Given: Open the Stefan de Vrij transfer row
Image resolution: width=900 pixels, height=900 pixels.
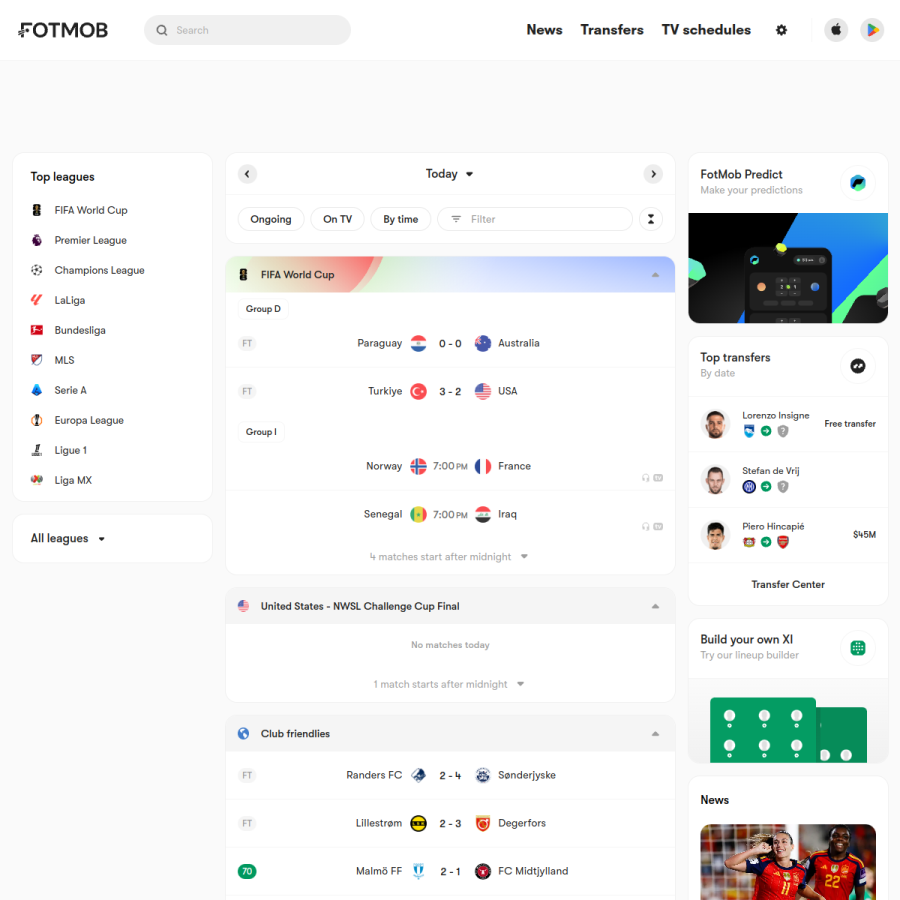Looking at the screenshot, I should [788, 479].
